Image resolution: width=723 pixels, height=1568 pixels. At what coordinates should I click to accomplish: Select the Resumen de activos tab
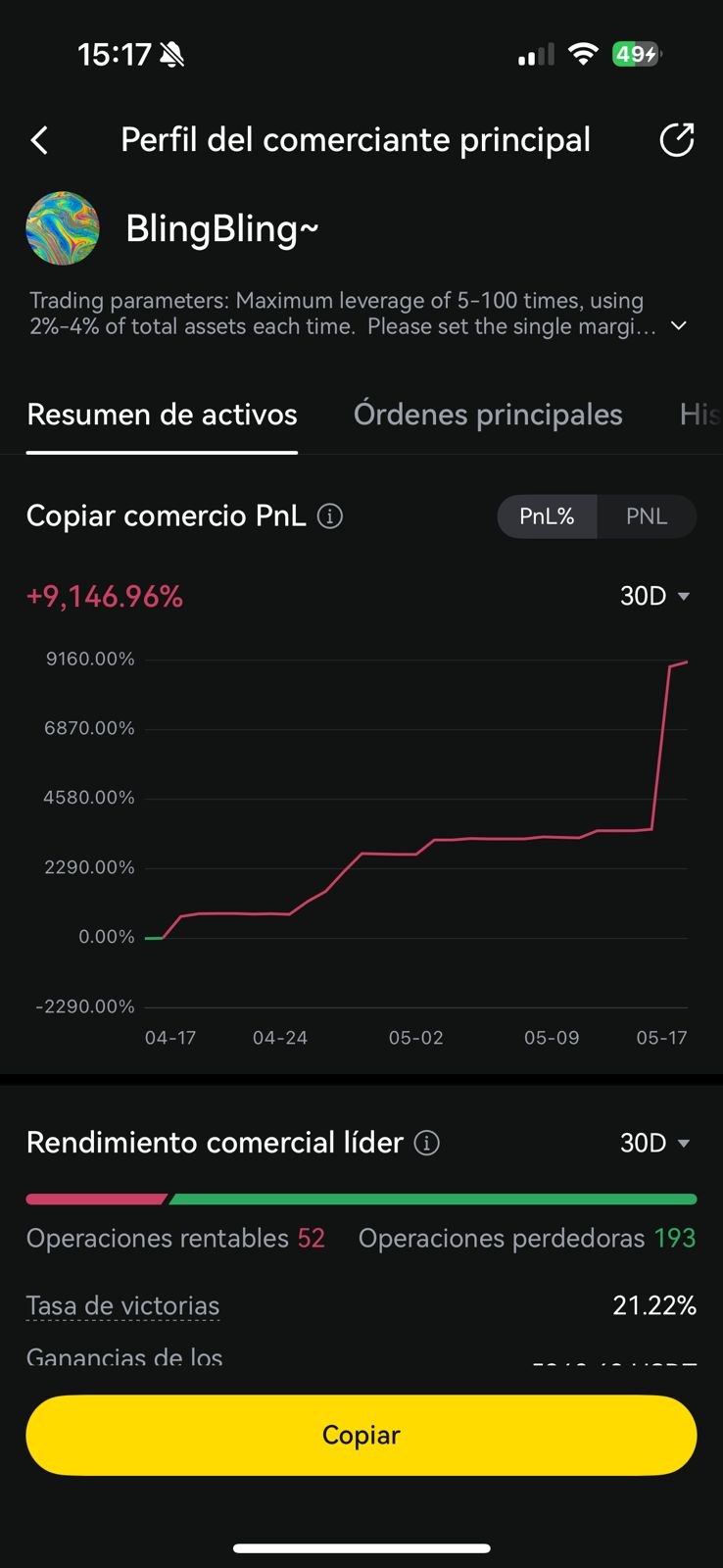162,415
